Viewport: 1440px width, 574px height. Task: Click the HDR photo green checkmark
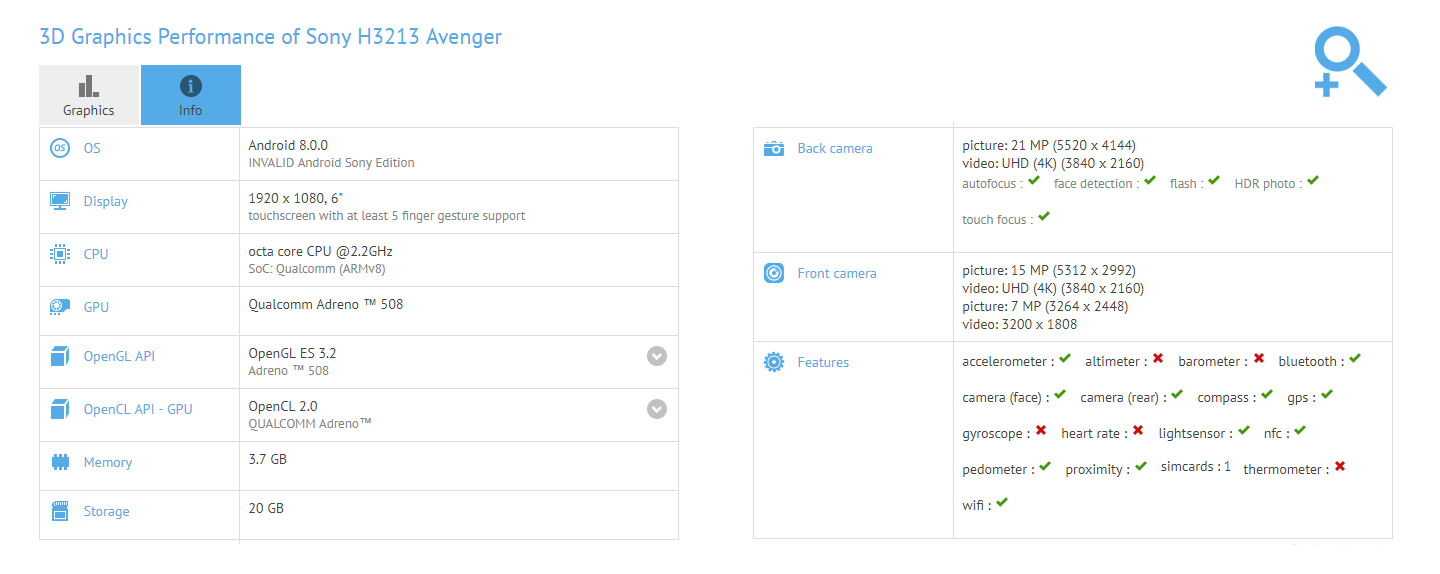[1313, 181]
